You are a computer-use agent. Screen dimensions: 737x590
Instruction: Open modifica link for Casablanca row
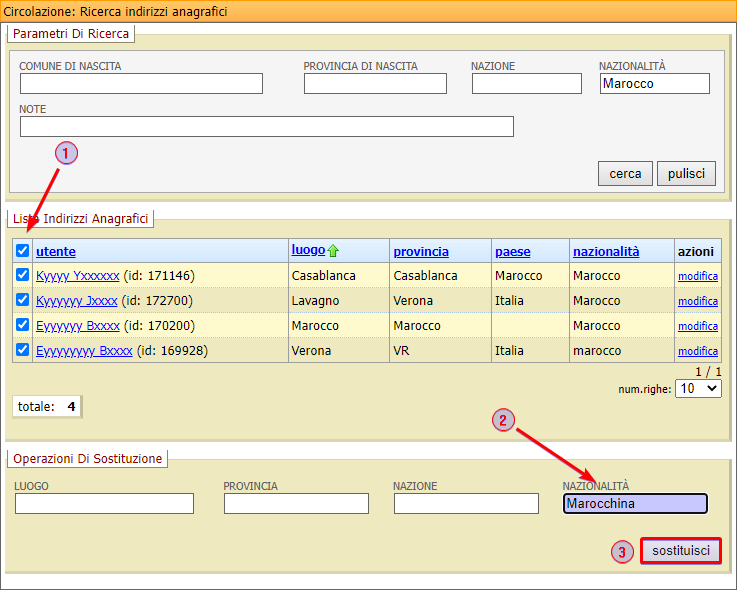[x=698, y=276]
